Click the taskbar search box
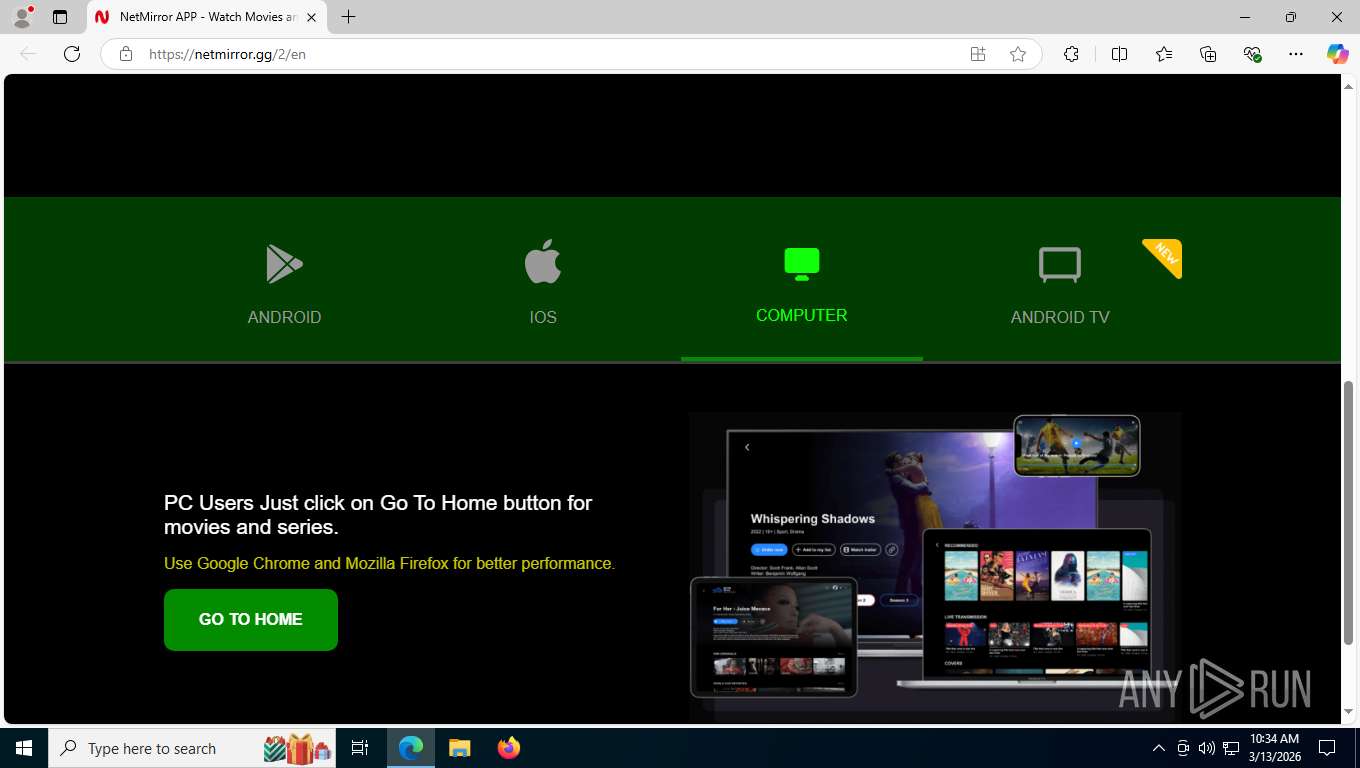This screenshot has height=768, width=1360. click(x=194, y=748)
